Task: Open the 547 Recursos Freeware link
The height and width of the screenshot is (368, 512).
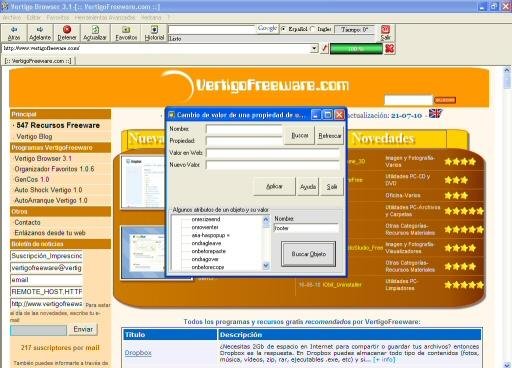Action: [x=58, y=125]
